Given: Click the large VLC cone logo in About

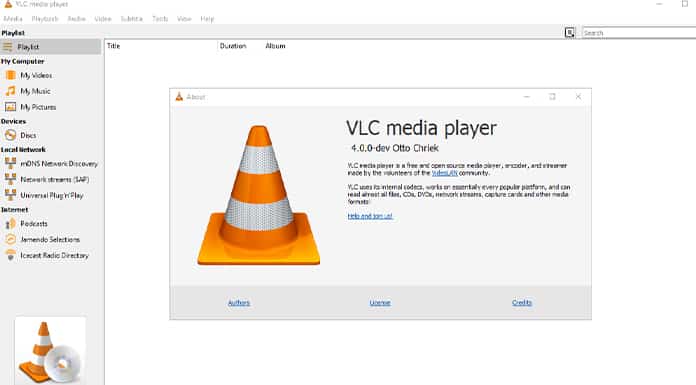Looking at the screenshot, I should pyautogui.click(x=259, y=195).
